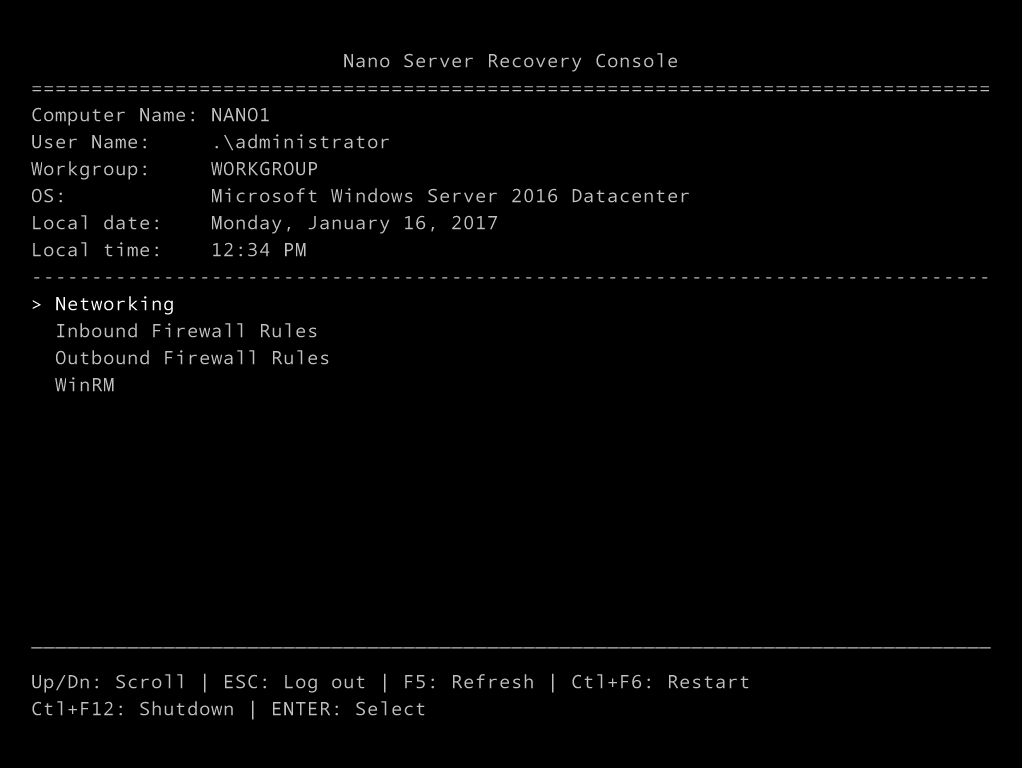The height and width of the screenshot is (768, 1022).
Task: Open Outbound Firewall Rules
Action: point(192,358)
